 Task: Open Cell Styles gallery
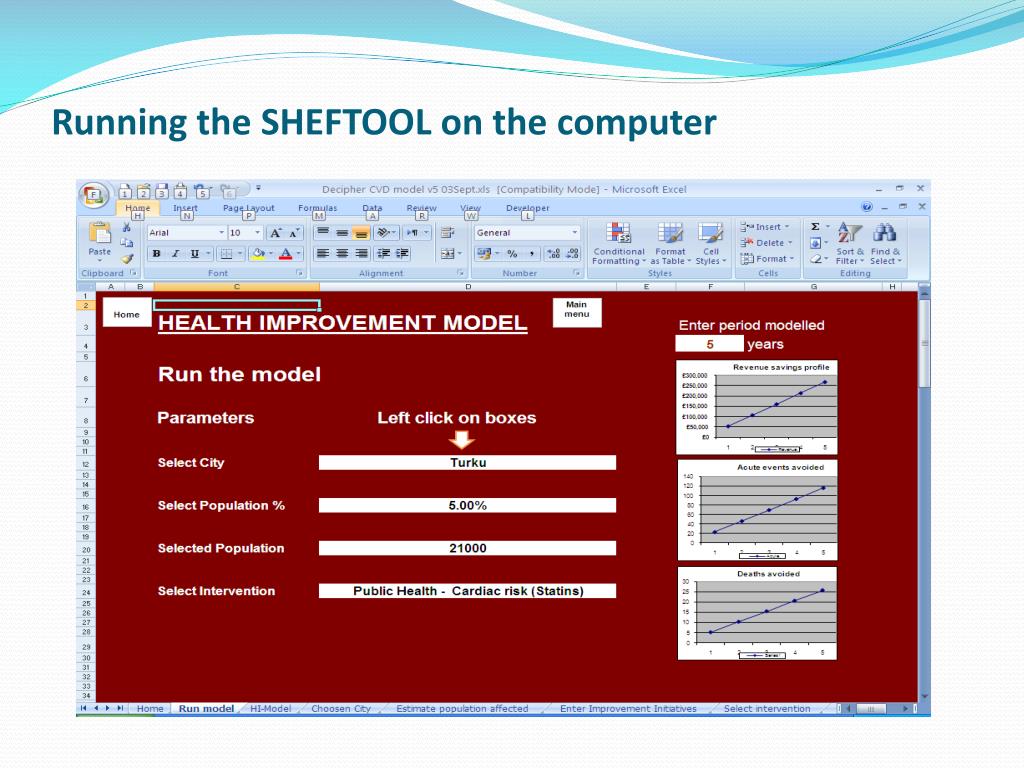711,244
